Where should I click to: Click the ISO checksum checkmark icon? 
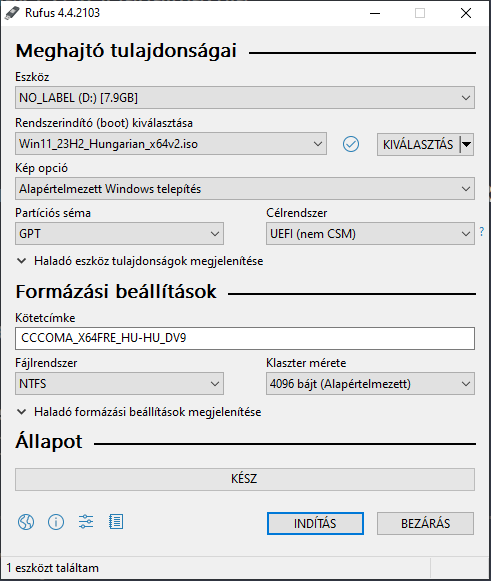[x=351, y=144]
